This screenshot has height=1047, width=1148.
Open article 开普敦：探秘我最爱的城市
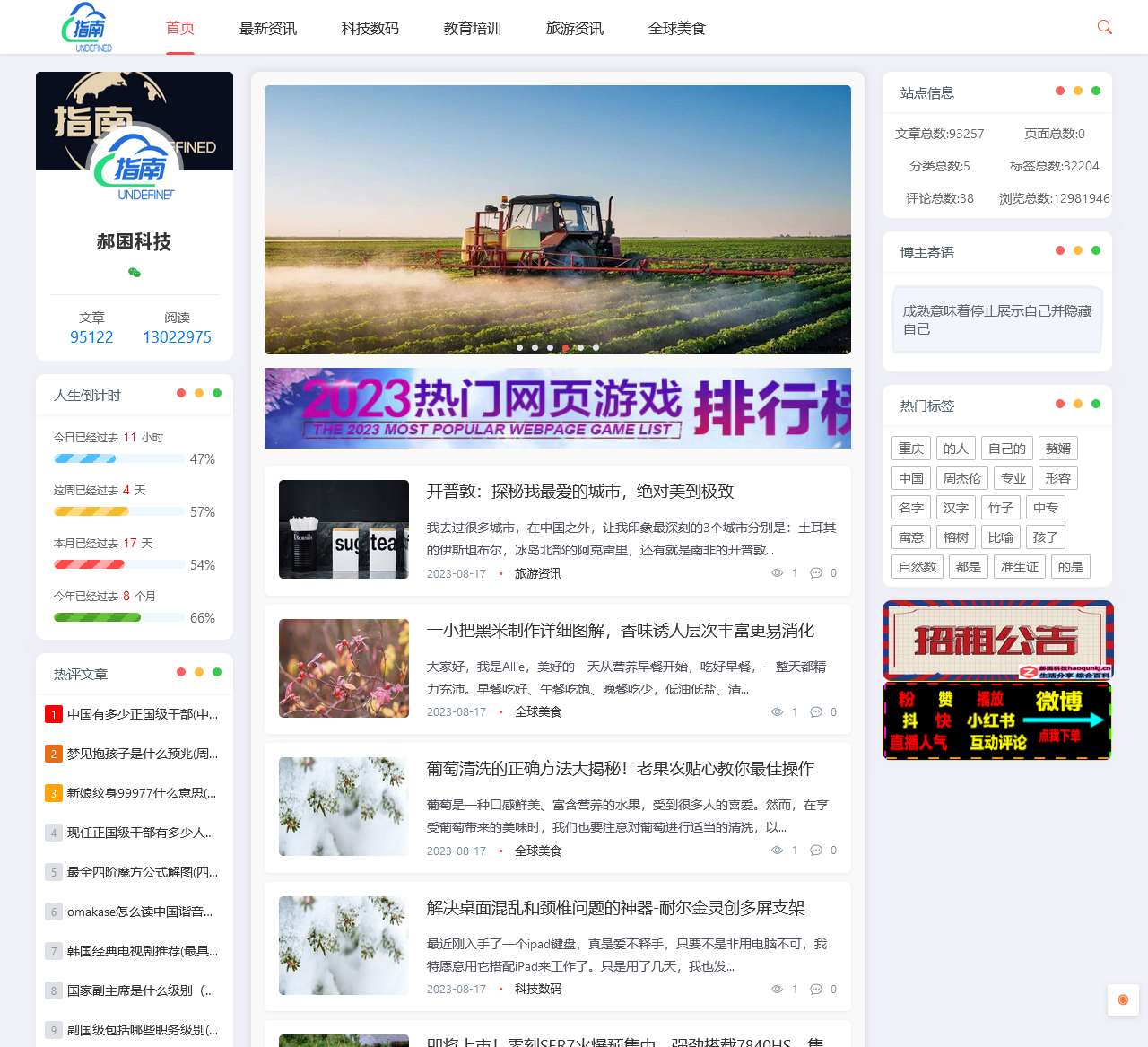point(579,492)
